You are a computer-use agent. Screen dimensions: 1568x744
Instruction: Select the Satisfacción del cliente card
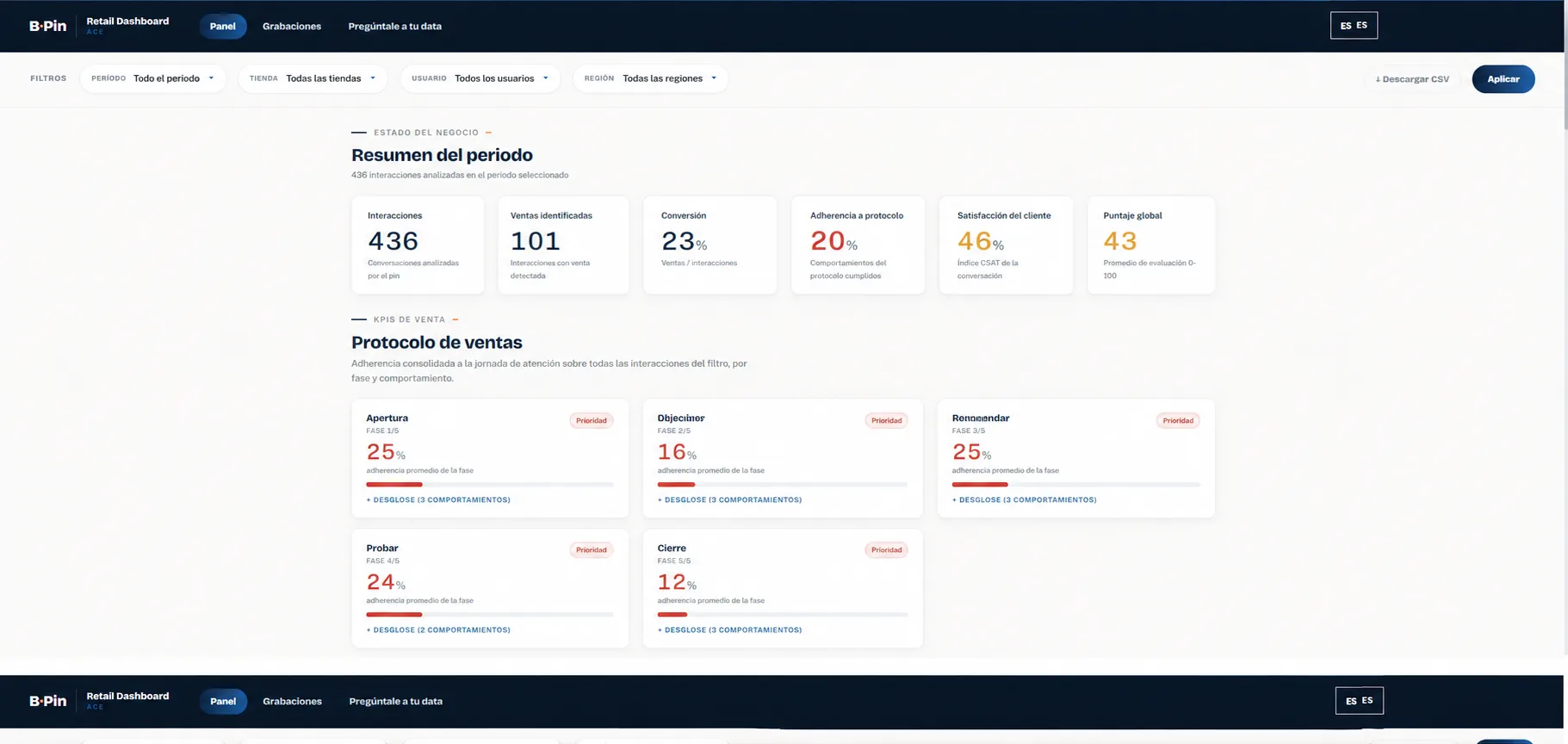pyautogui.click(x=1006, y=245)
